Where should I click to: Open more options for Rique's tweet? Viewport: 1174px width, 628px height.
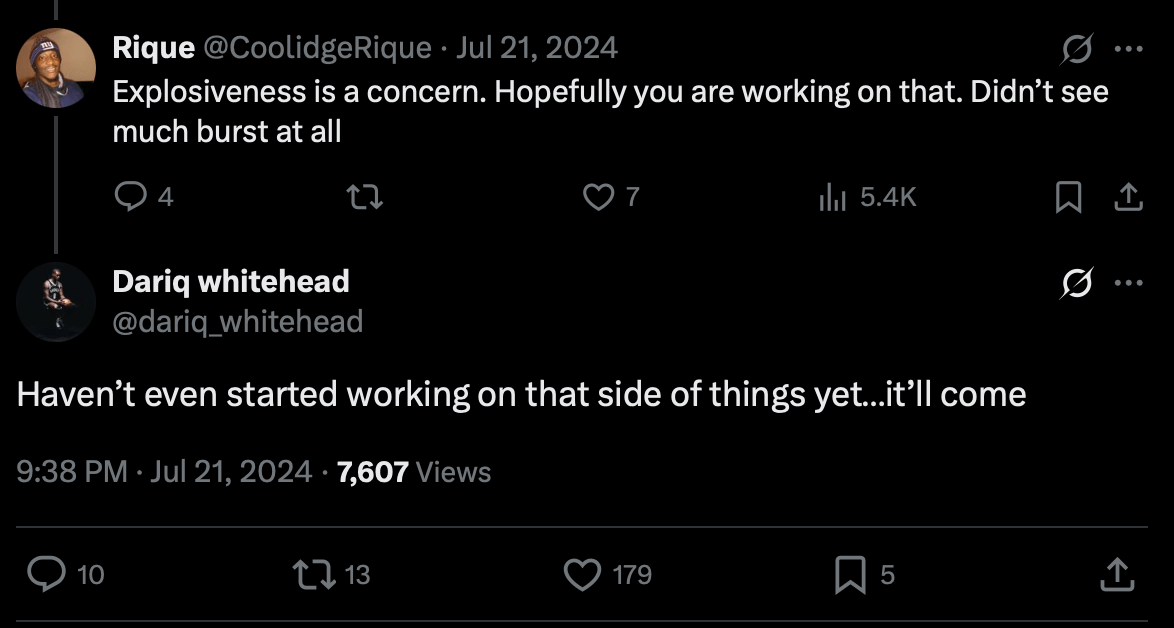pyautogui.click(x=1128, y=49)
